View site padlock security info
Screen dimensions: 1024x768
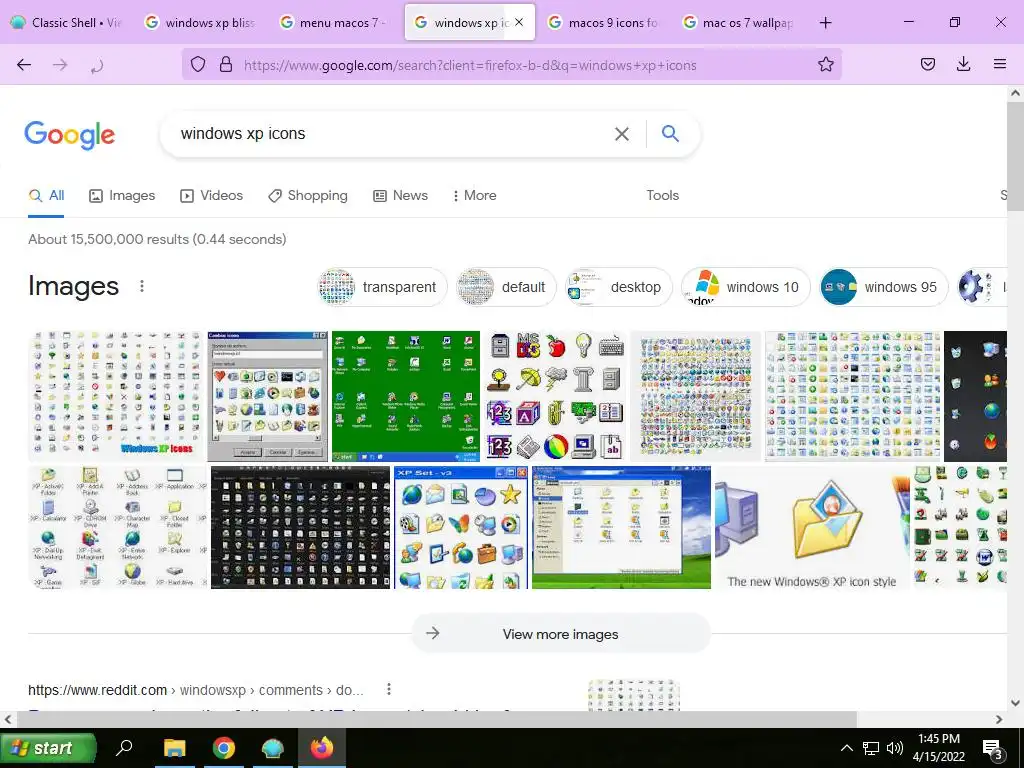tap(226, 64)
